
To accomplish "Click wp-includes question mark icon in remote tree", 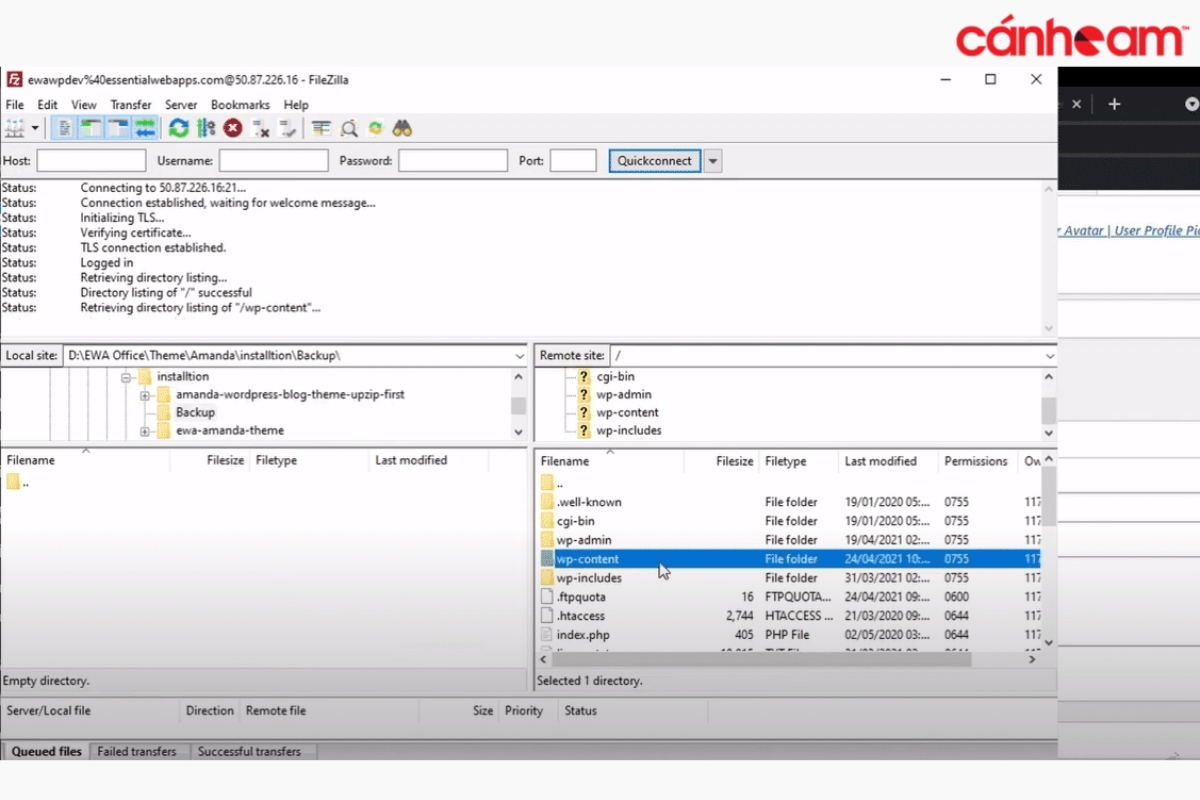I will tap(584, 430).
